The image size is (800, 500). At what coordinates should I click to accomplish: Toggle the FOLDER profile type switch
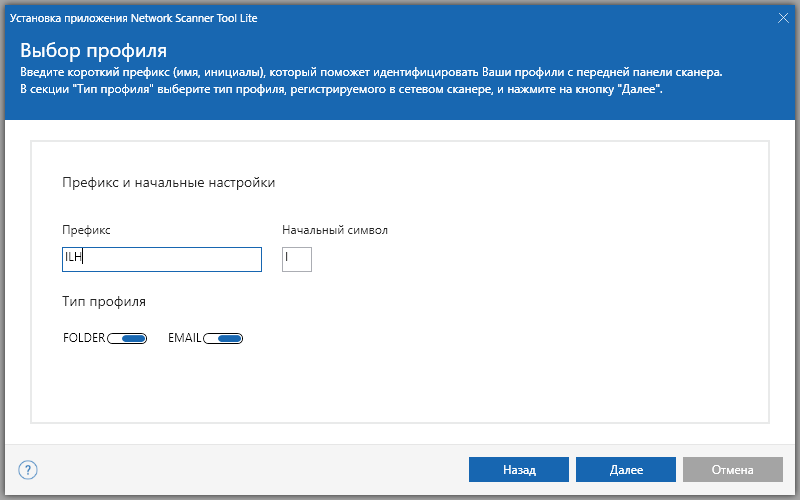point(127,338)
